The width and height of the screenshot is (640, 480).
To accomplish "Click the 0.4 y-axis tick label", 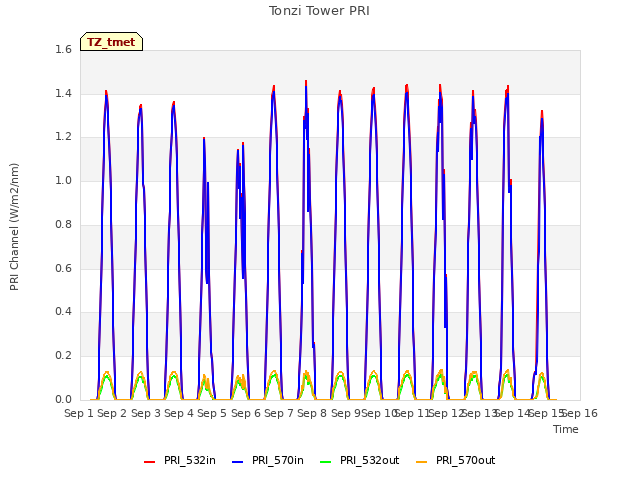I will (63, 311).
